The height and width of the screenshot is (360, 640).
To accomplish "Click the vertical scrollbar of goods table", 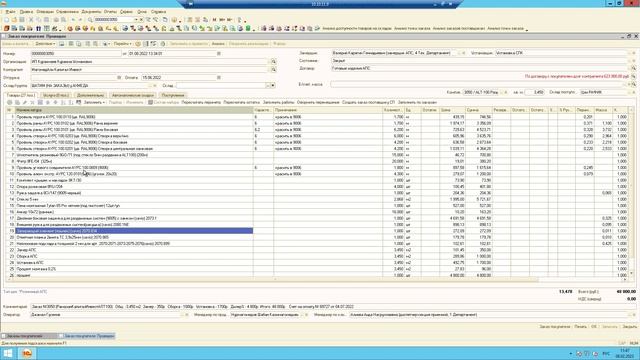I will point(632,192).
